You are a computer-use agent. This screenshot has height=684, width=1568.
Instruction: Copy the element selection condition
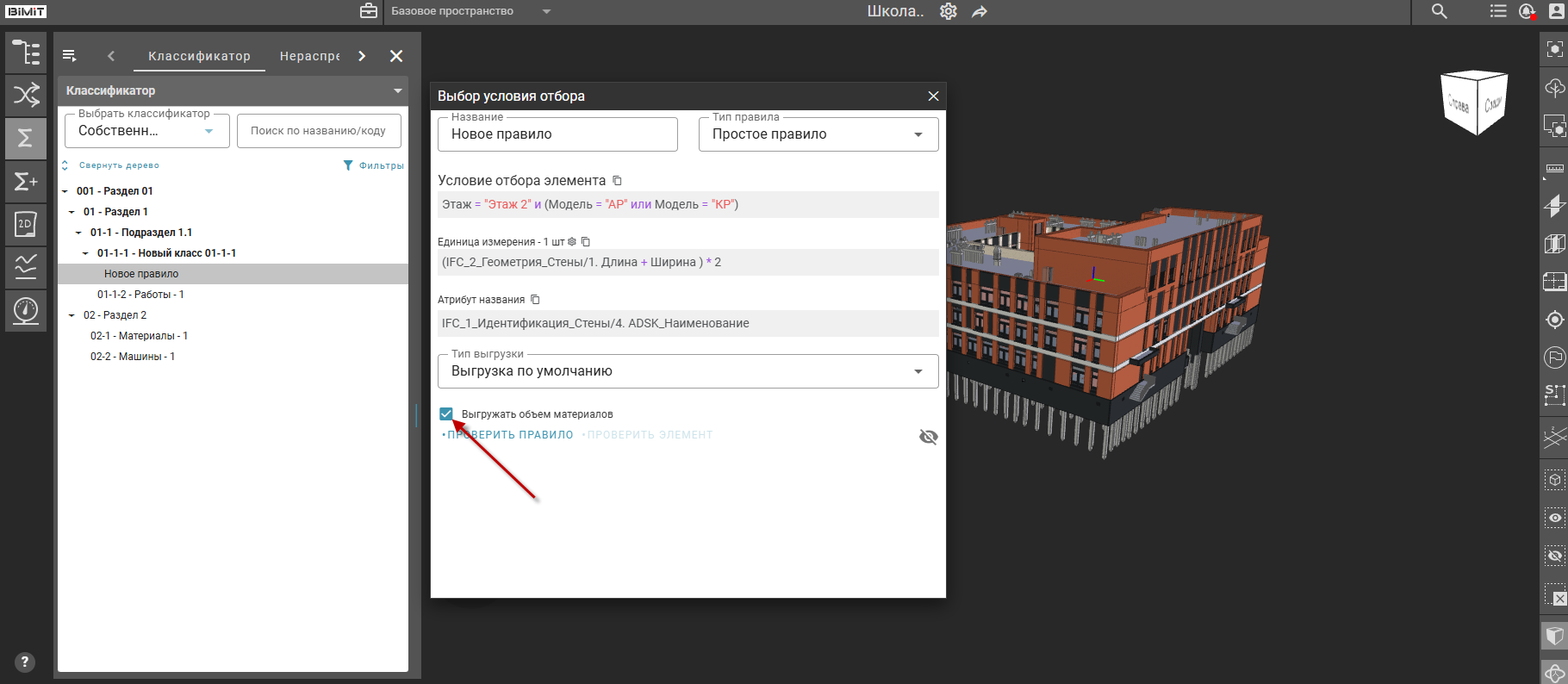[x=617, y=181]
